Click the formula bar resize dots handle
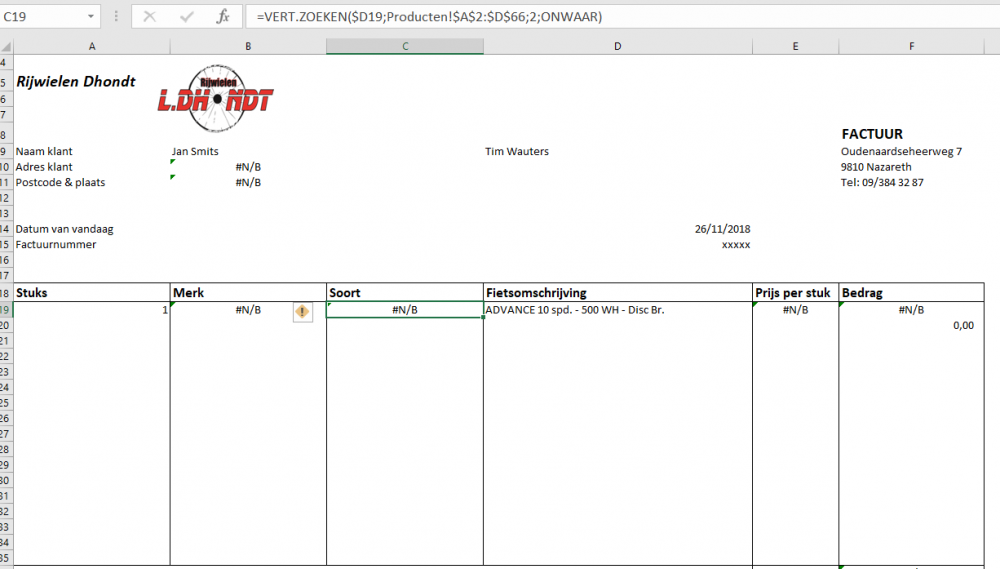This screenshot has width=1000, height=569. click(x=116, y=17)
